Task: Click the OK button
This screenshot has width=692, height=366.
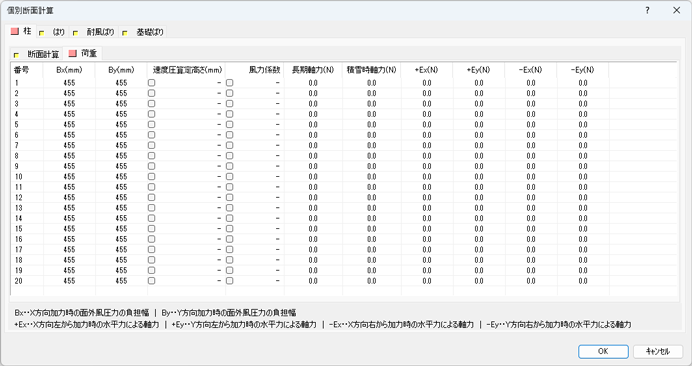Action: pos(603,351)
